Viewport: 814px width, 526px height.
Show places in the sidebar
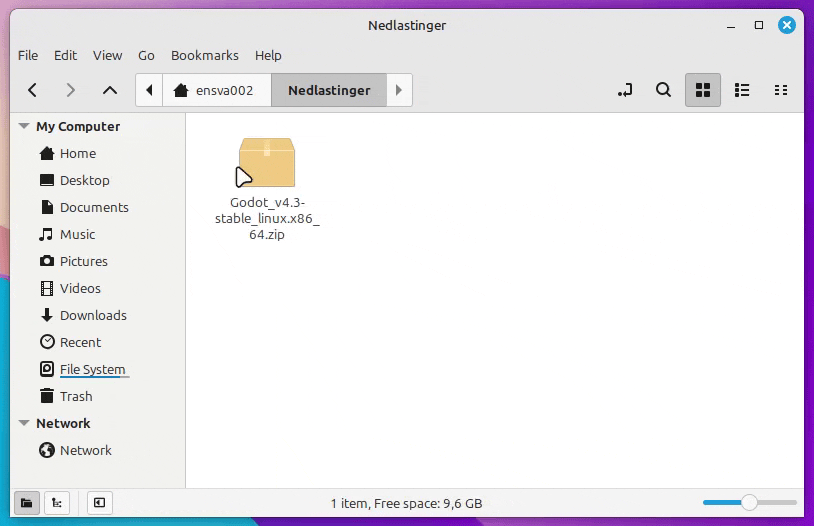tap(26, 503)
